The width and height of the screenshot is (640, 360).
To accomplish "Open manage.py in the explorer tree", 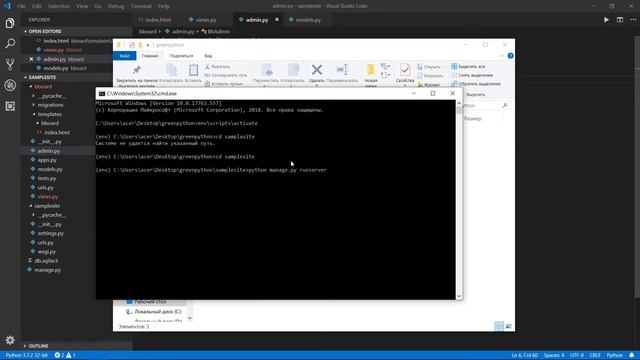I will point(47,270).
